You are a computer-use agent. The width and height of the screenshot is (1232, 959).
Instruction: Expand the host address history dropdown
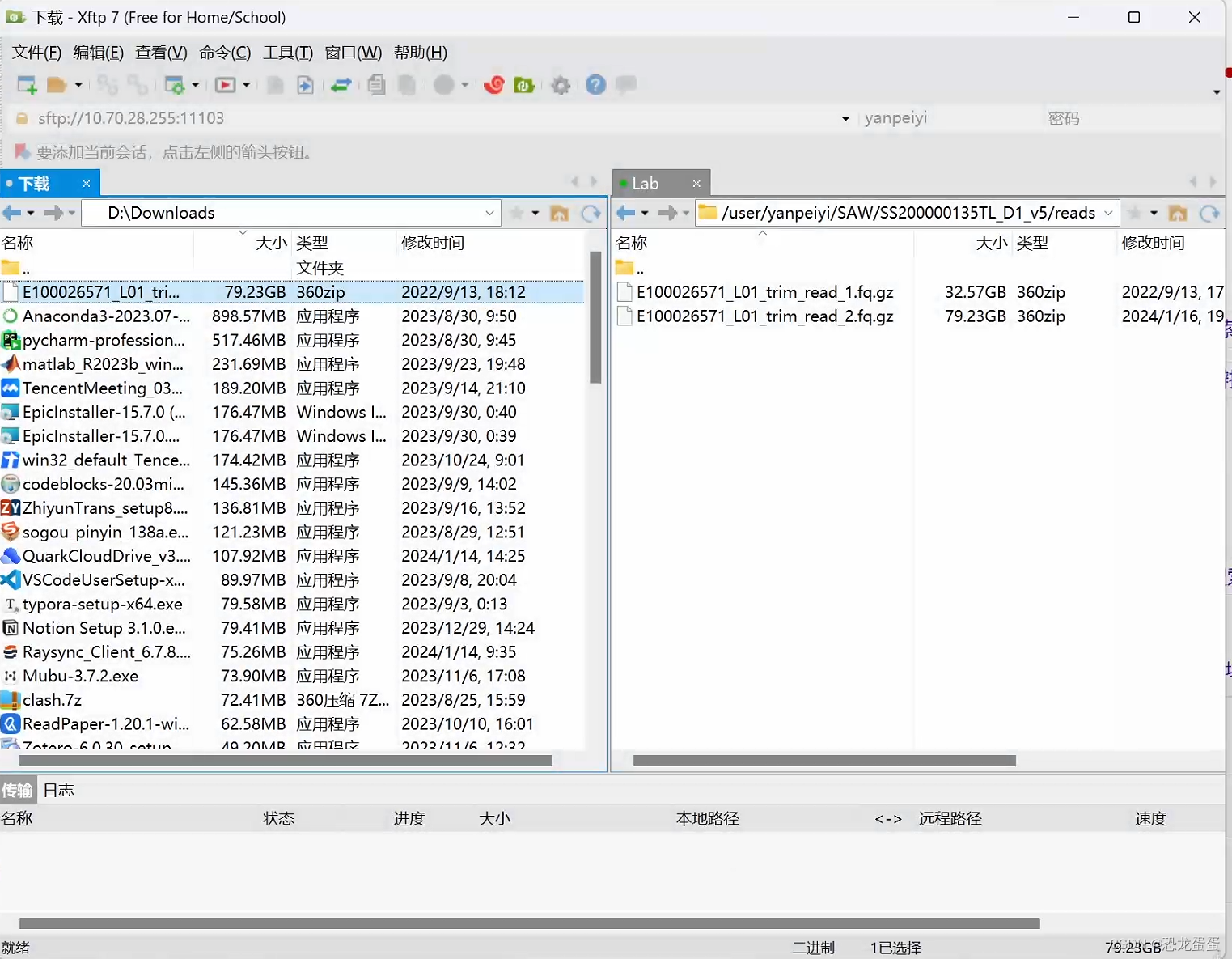[845, 119]
